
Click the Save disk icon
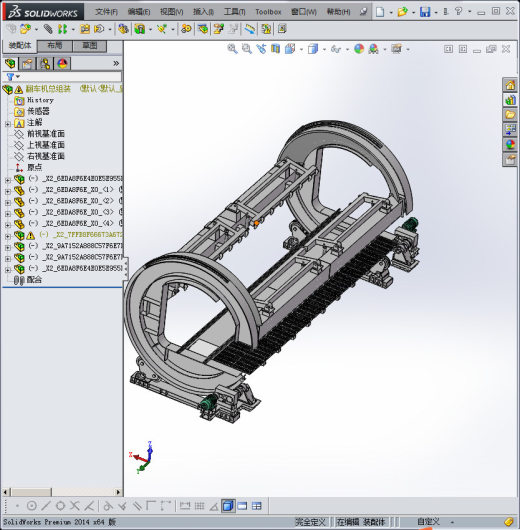click(x=425, y=12)
